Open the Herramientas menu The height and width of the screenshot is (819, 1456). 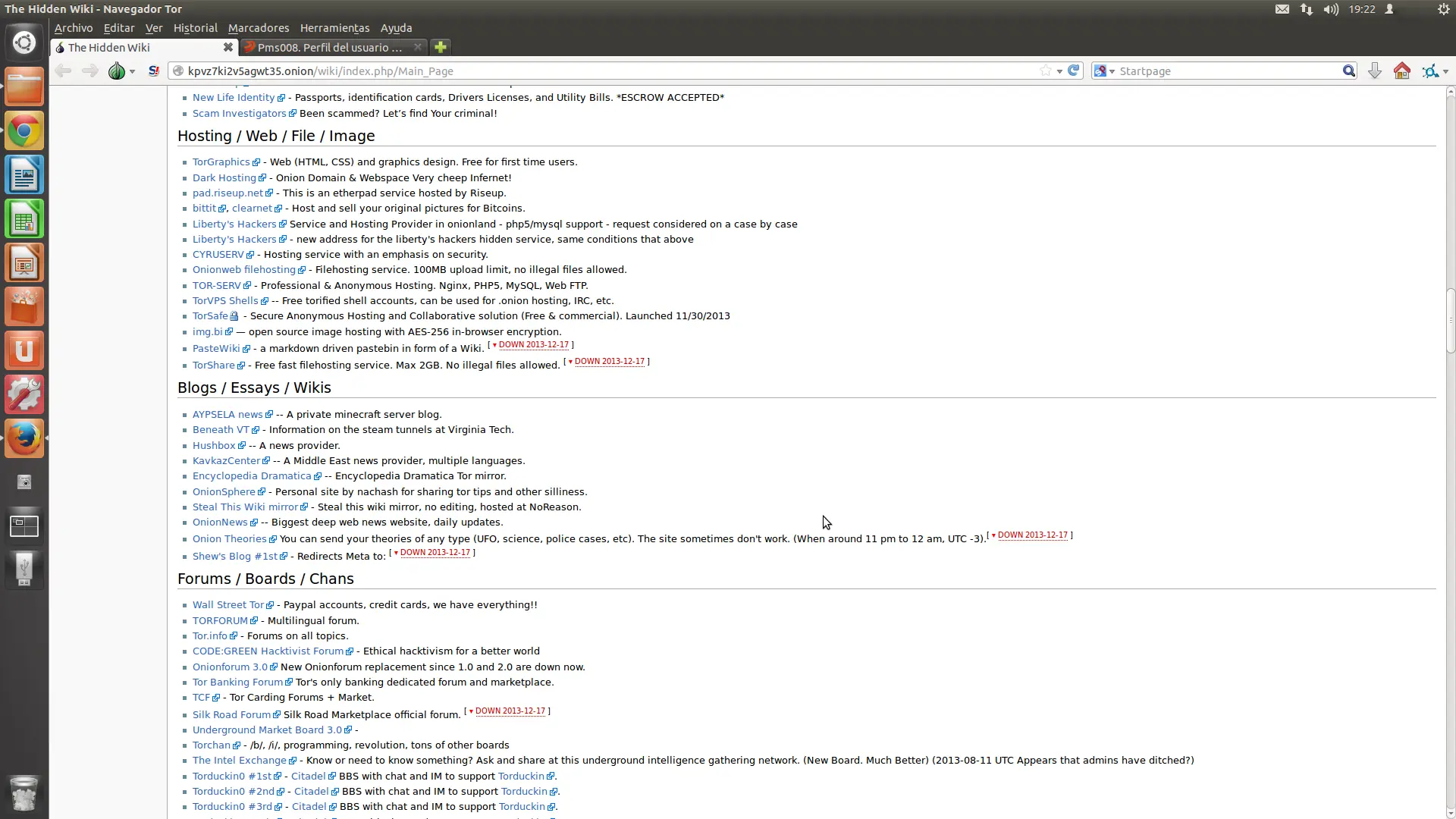pyautogui.click(x=334, y=28)
